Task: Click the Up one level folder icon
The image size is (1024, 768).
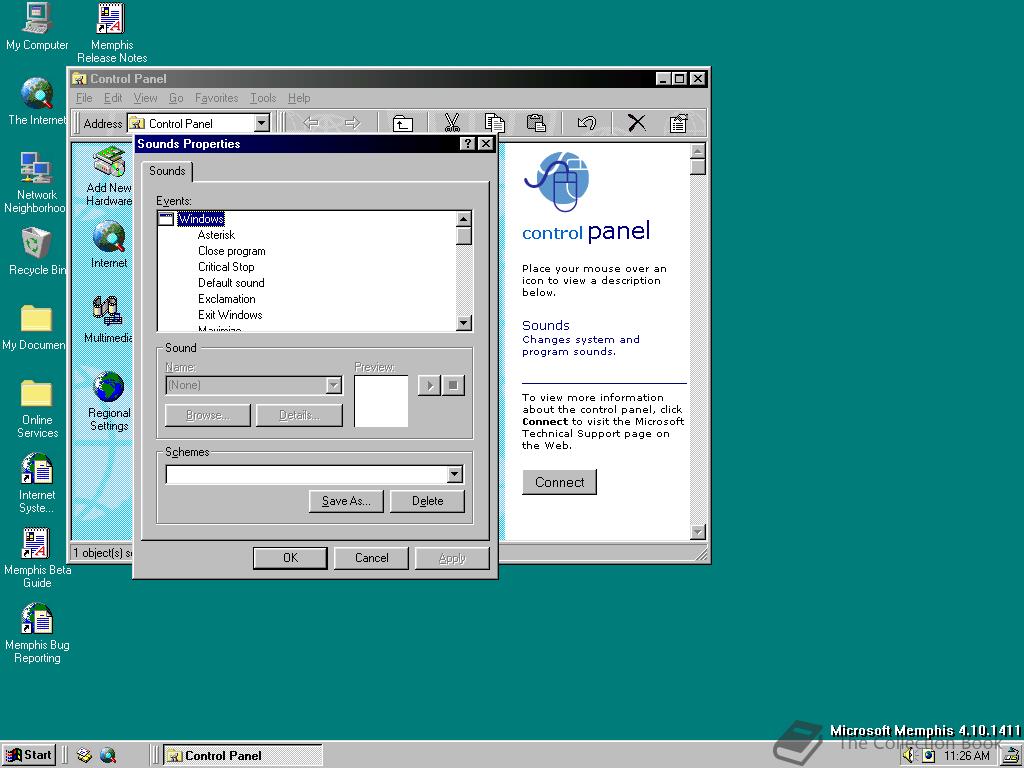Action: [x=402, y=123]
